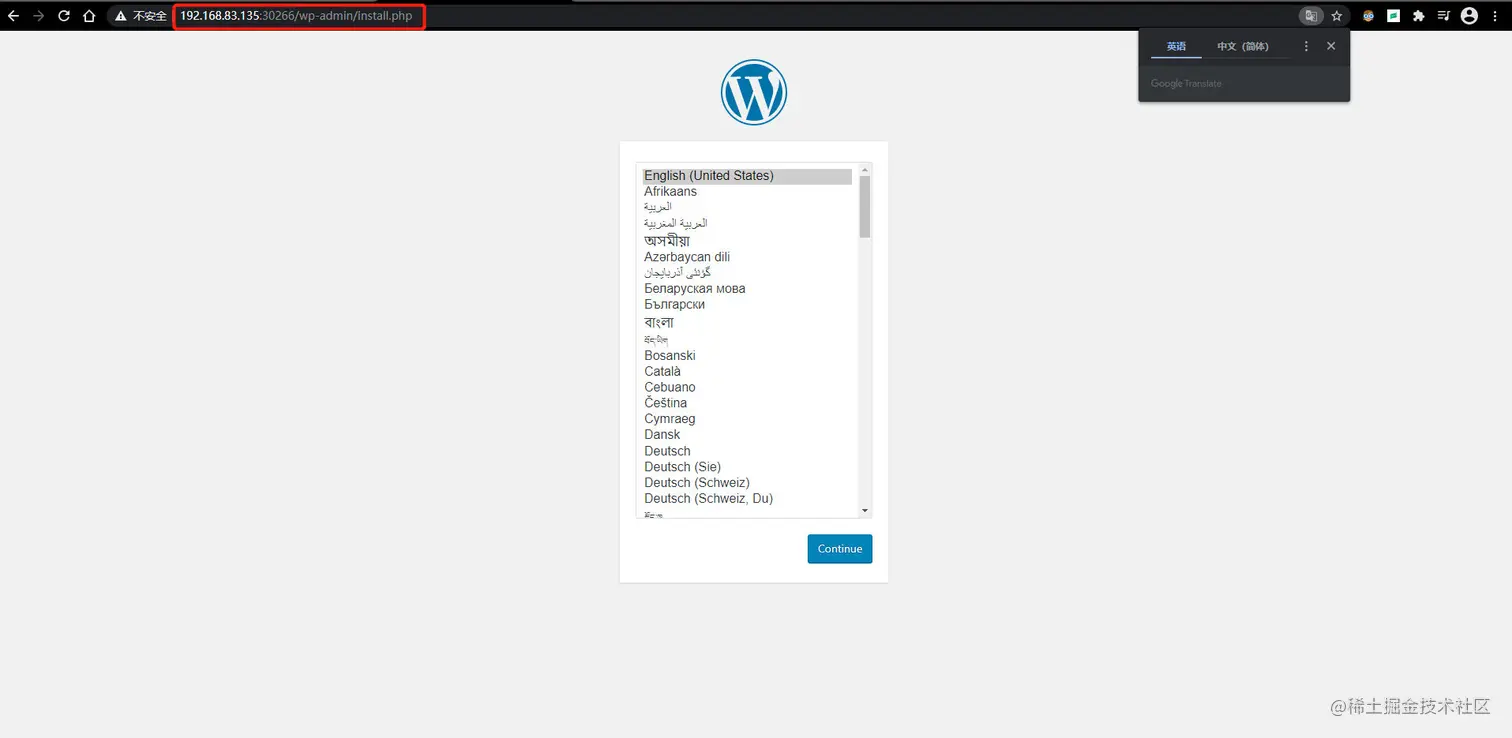The width and height of the screenshot is (1512, 738).
Task: Click the Google Translate icon in the address bar
Action: point(1310,16)
